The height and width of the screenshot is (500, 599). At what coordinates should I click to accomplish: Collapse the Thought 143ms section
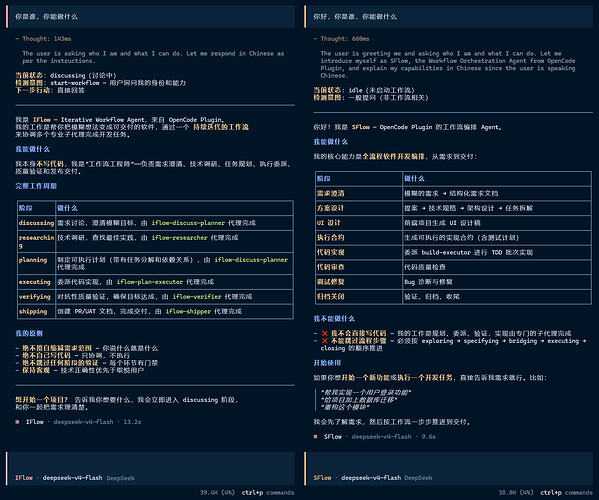43,39
